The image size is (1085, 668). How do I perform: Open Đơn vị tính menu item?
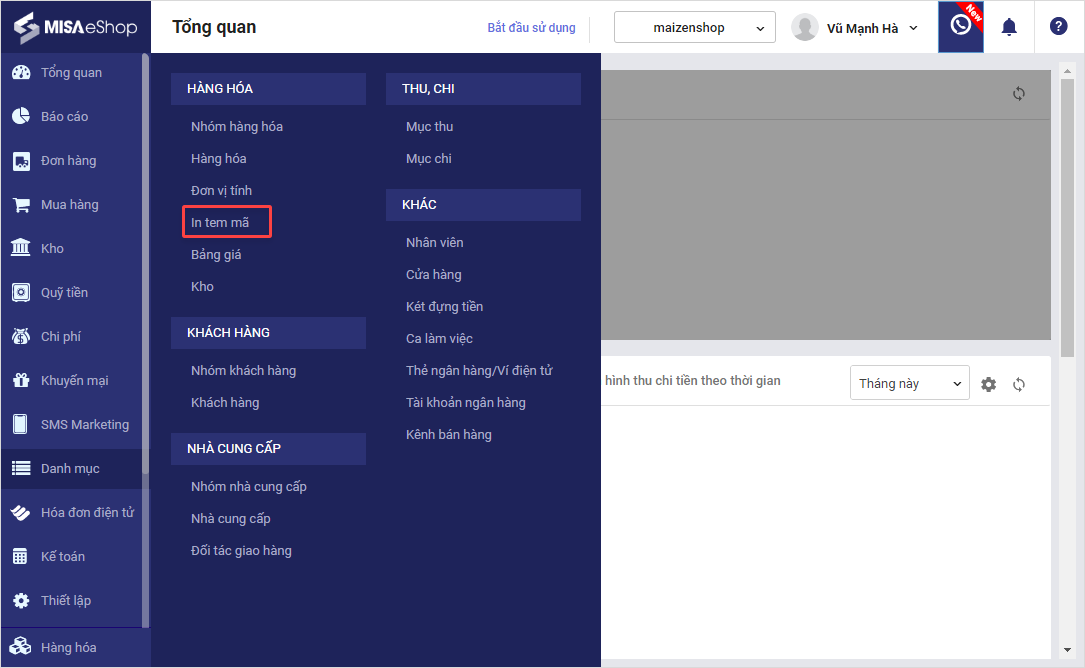point(221,190)
